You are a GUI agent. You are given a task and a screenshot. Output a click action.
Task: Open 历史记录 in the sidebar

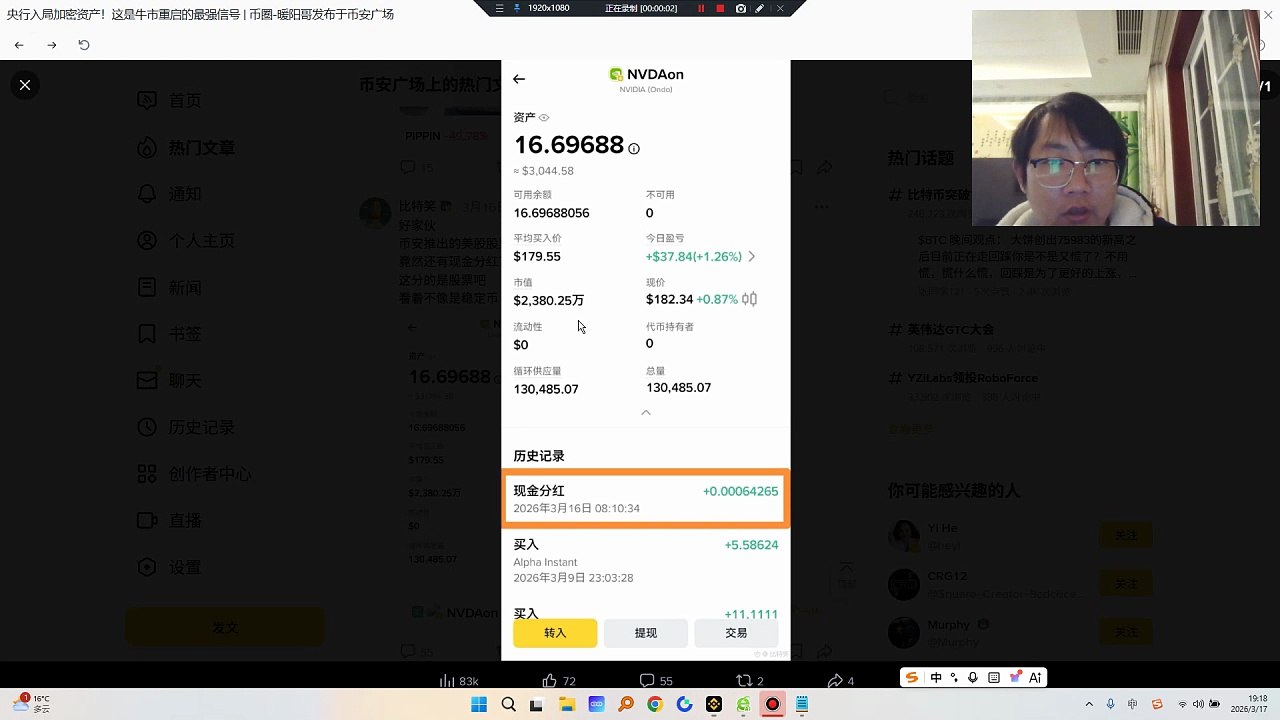[x=186, y=428]
